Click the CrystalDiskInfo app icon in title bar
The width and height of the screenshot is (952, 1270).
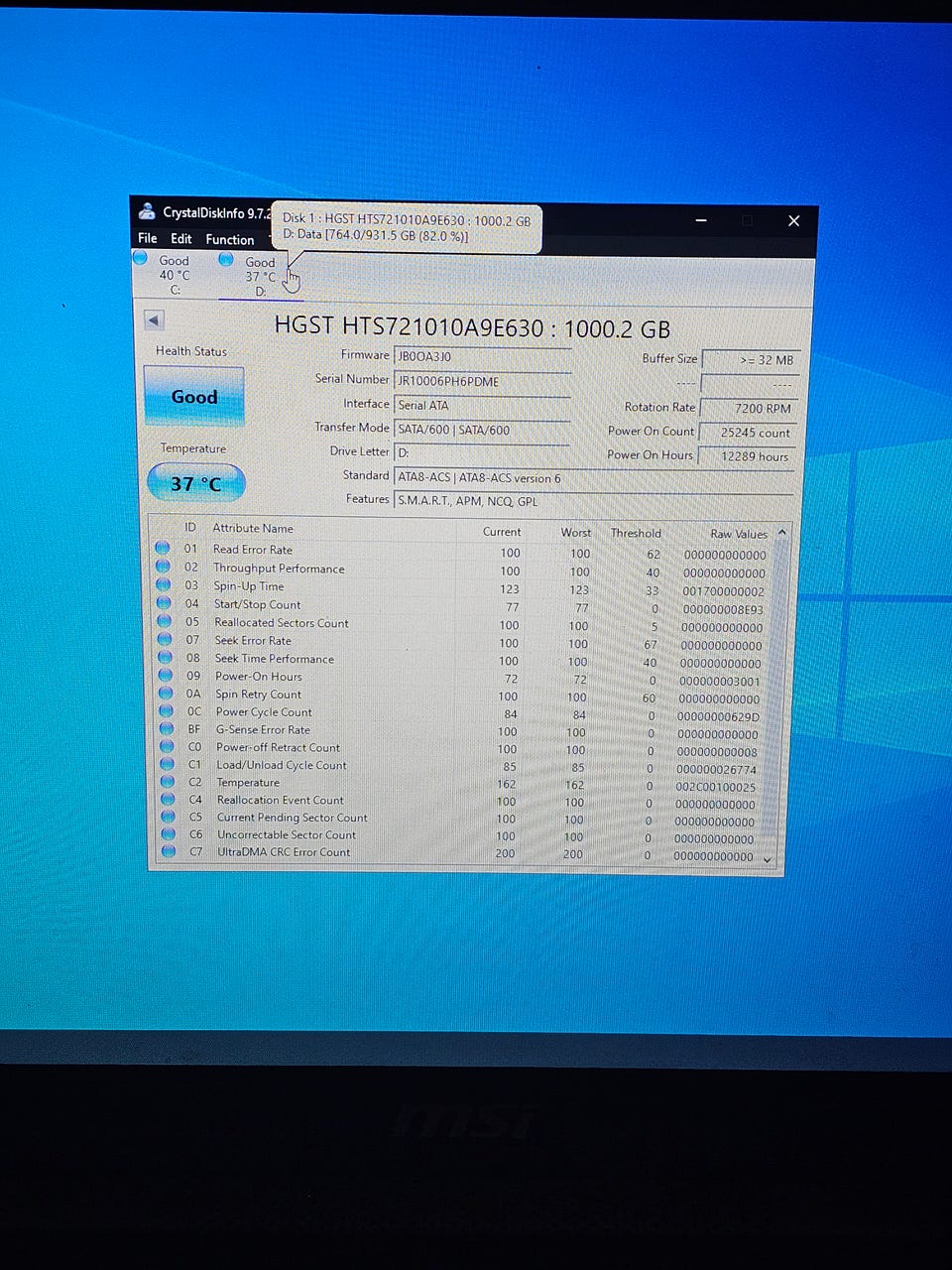(147, 211)
